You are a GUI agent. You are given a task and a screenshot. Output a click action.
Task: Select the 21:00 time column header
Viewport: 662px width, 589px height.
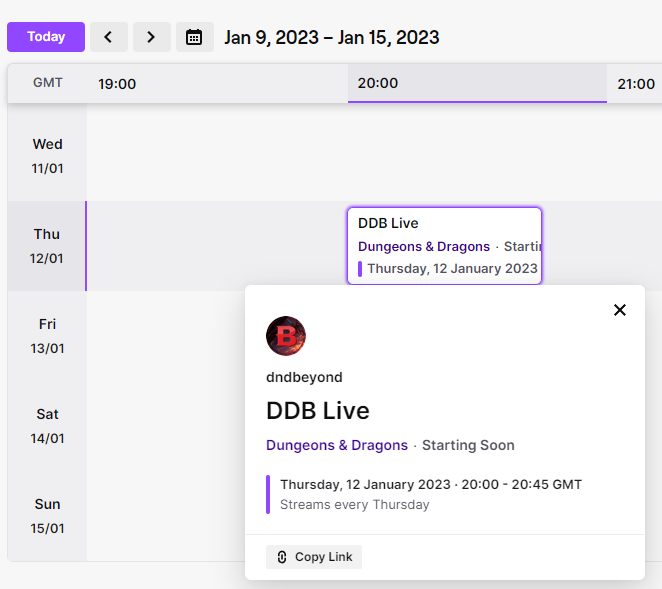636,84
